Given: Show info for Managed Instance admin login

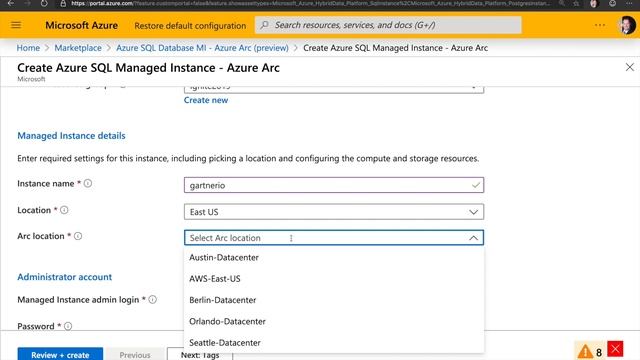Looking at the screenshot, I should point(152,300).
